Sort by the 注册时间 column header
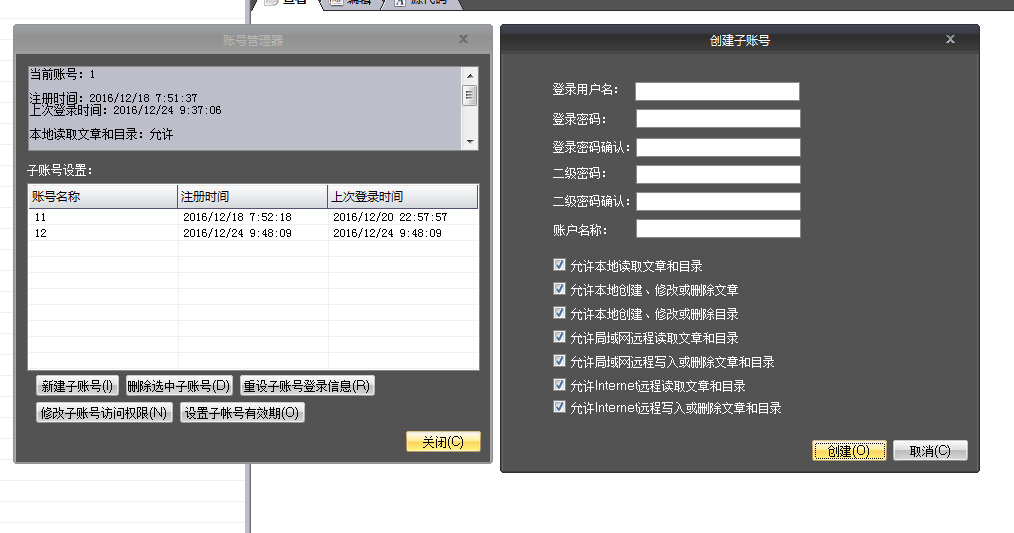Screen dimensions: 1014x533 click(x=252, y=196)
